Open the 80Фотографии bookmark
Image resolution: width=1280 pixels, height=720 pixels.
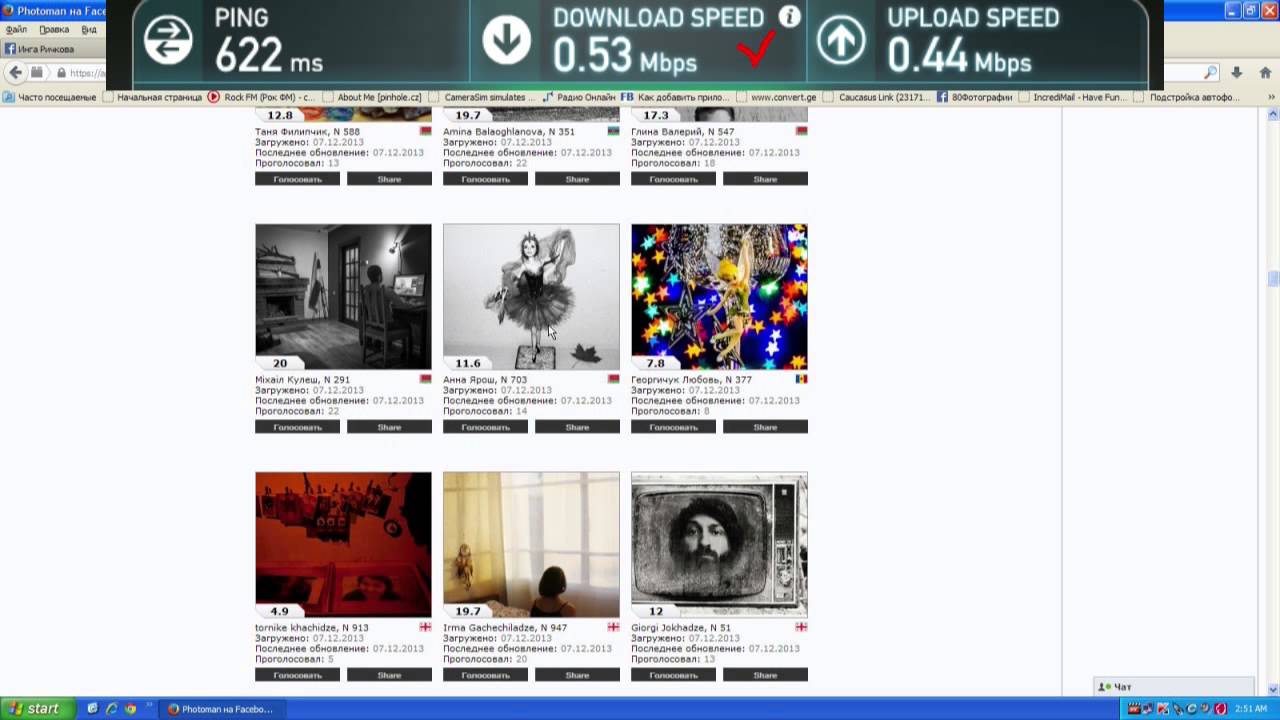pyautogui.click(x=975, y=97)
